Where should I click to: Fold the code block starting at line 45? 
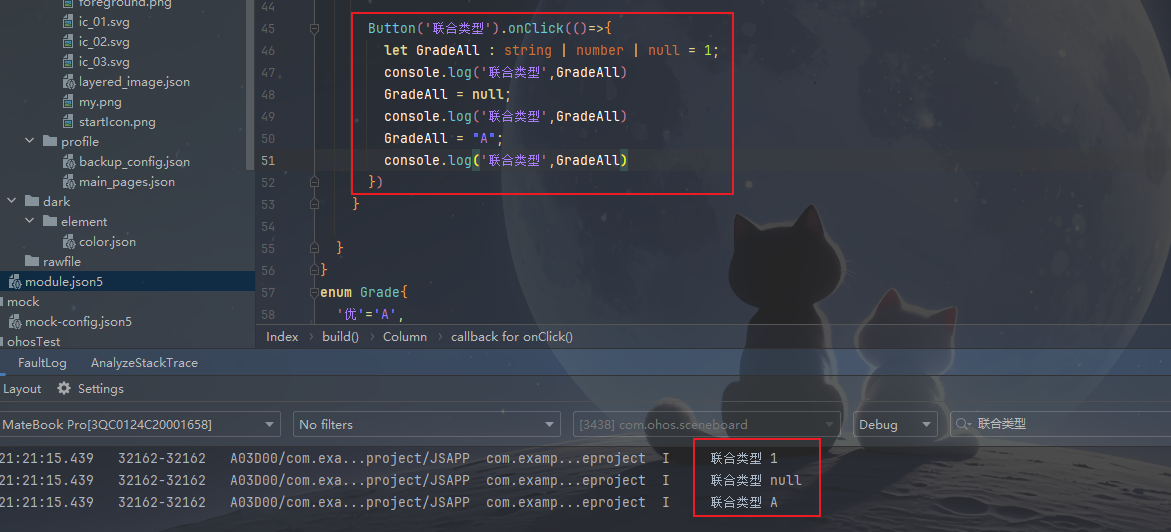314,28
